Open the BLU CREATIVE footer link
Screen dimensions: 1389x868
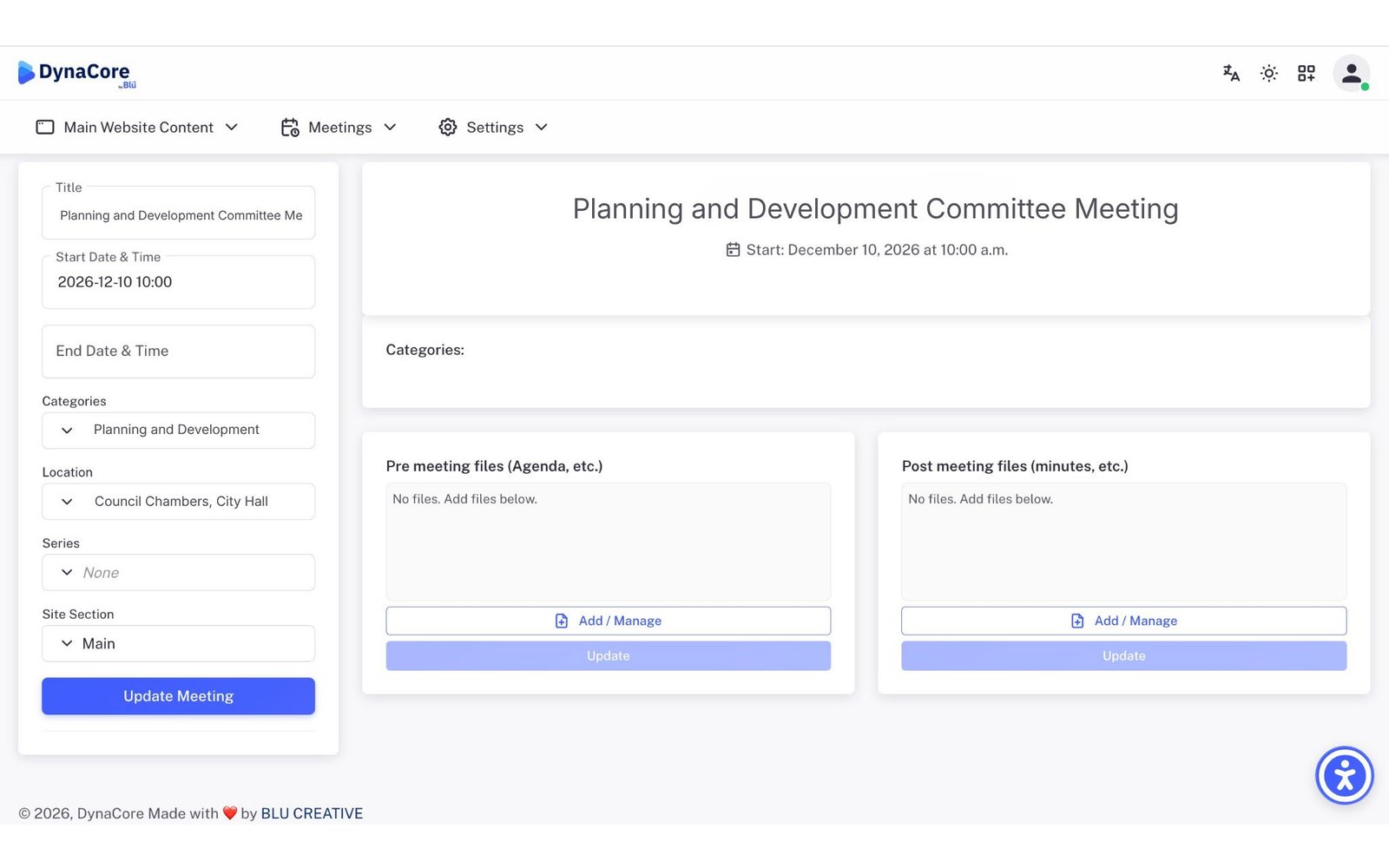(312, 813)
